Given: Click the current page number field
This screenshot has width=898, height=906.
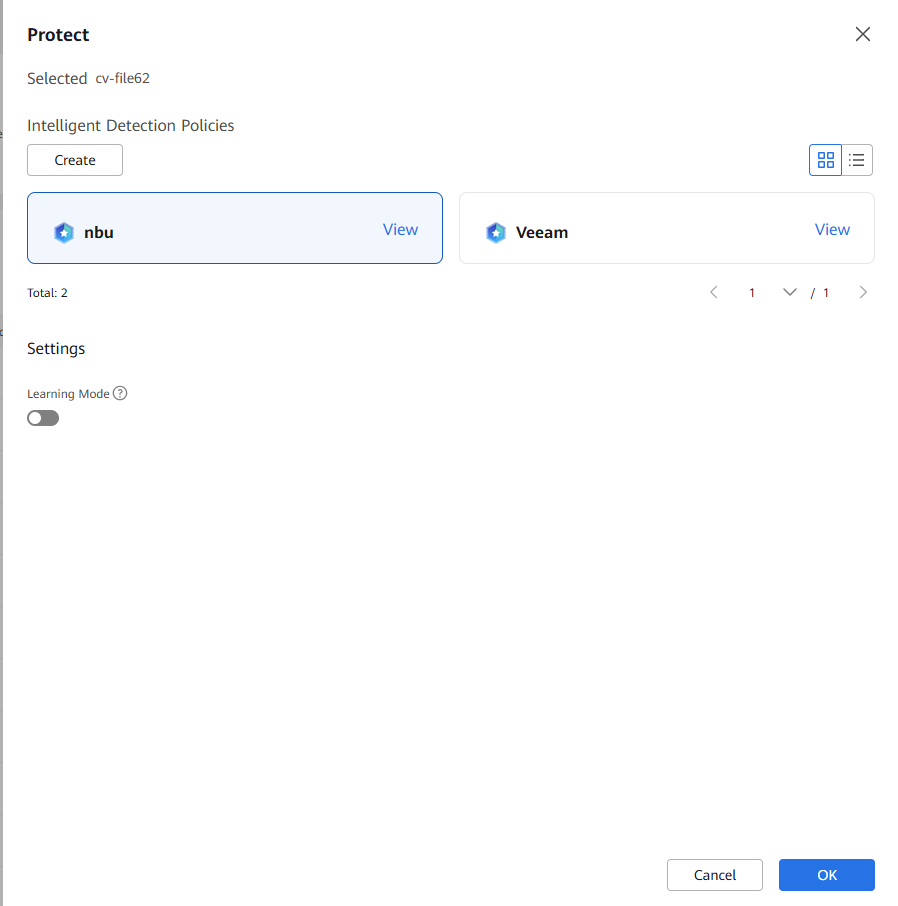Looking at the screenshot, I should tap(752, 293).
